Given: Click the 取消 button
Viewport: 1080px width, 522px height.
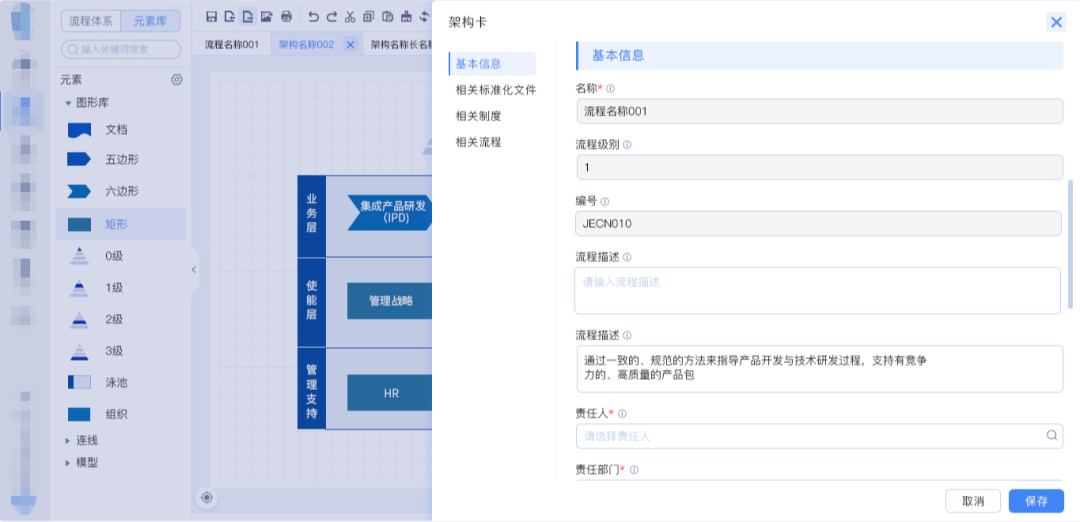Looking at the screenshot, I should [973, 501].
